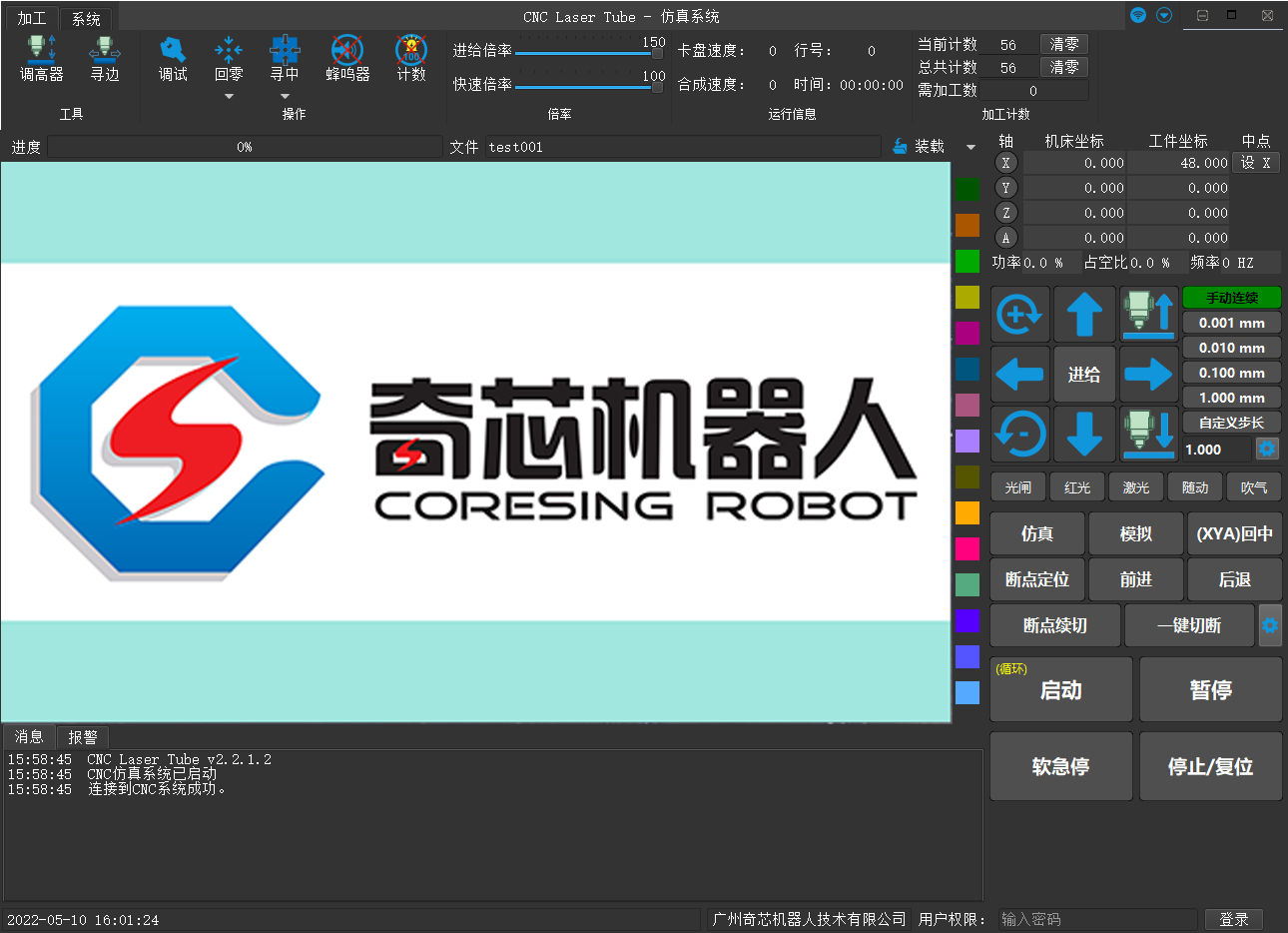Click the cutting head lower icon
This screenshot has height=933, width=1288.
1148,434
